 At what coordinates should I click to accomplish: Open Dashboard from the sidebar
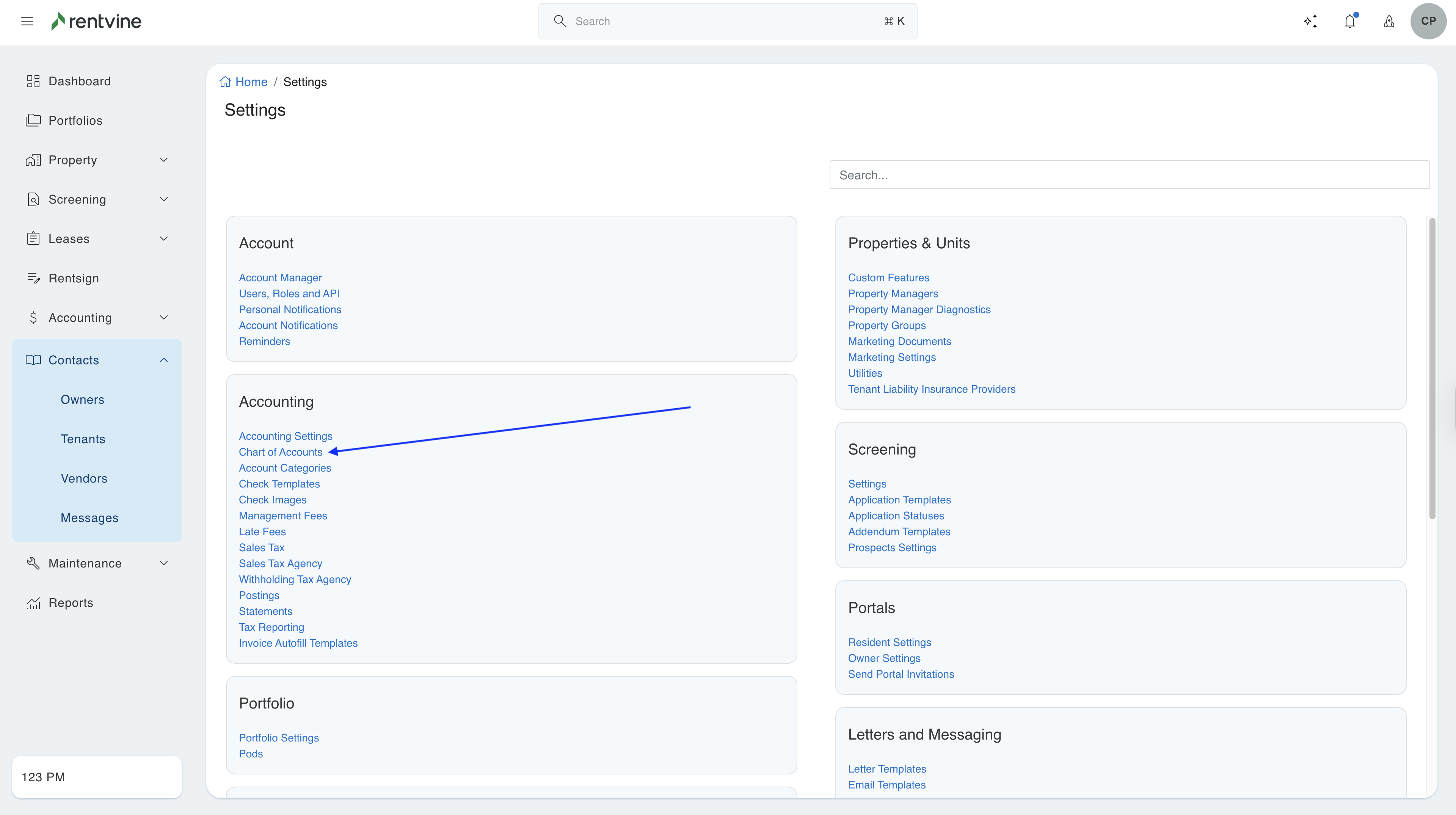79,81
